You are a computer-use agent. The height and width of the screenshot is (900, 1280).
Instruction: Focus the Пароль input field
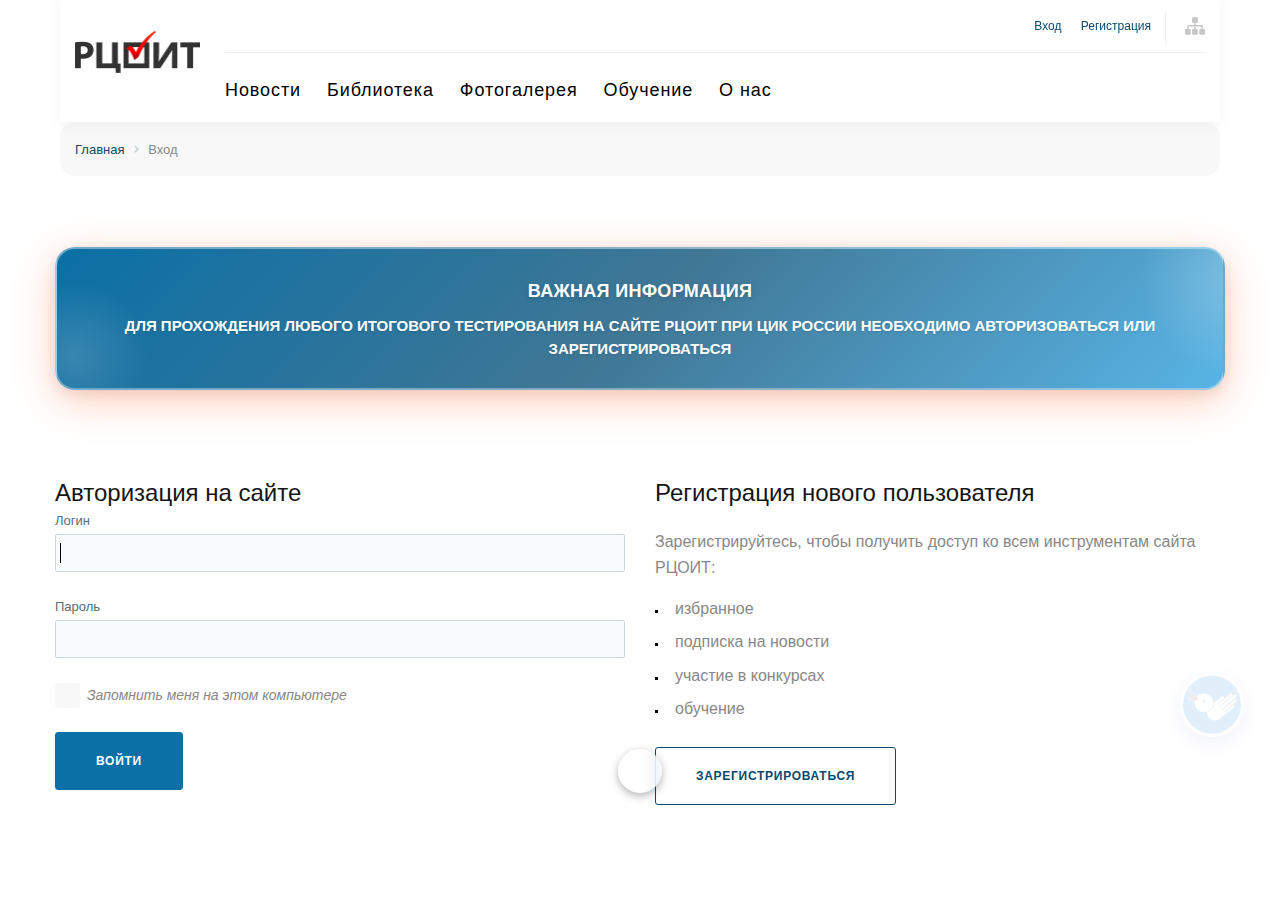tap(340, 639)
